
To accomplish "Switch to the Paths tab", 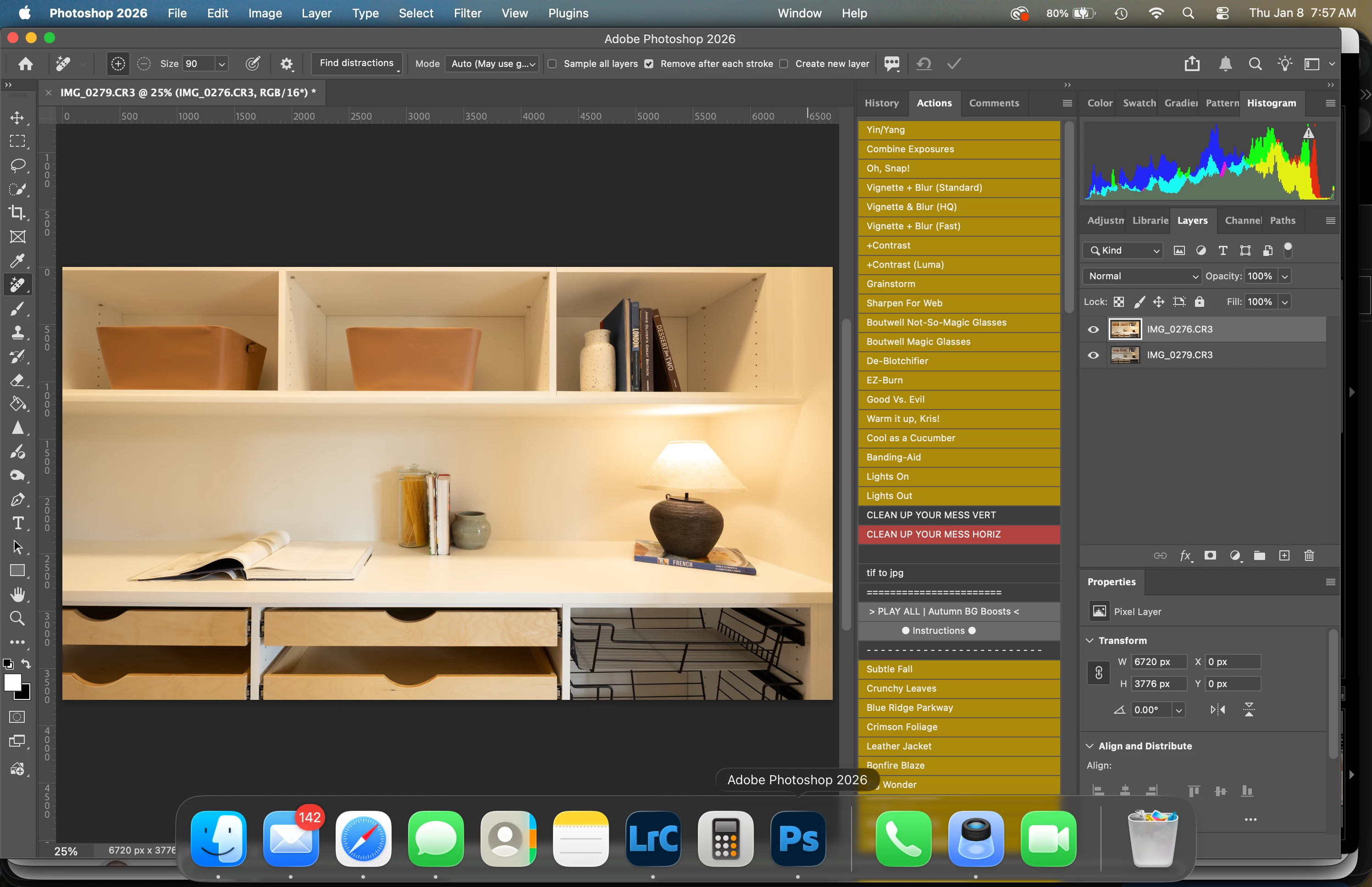I will tap(1283, 221).
